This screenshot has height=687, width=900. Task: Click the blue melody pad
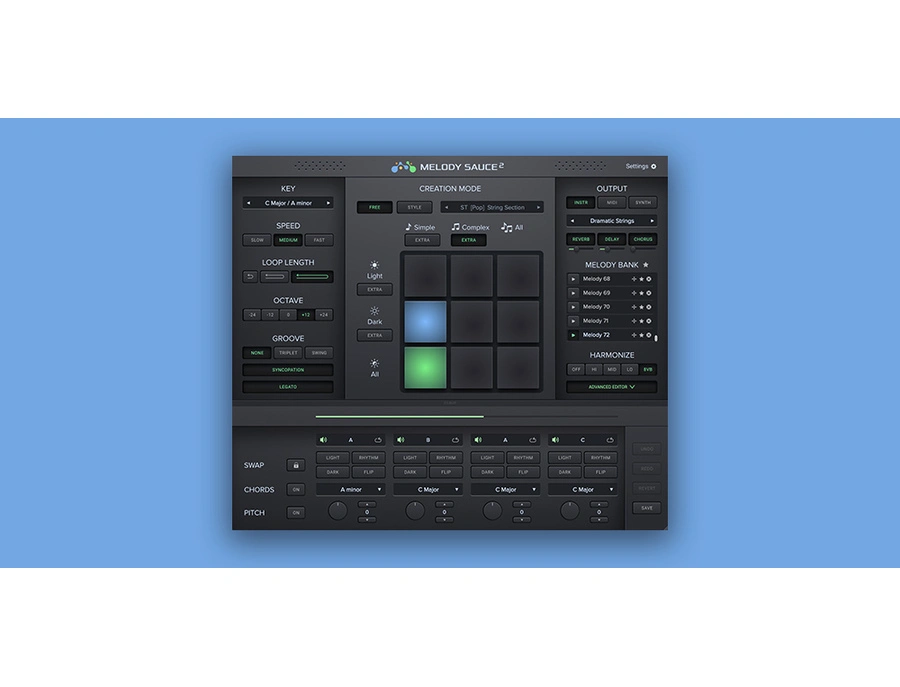click(424, 322)
